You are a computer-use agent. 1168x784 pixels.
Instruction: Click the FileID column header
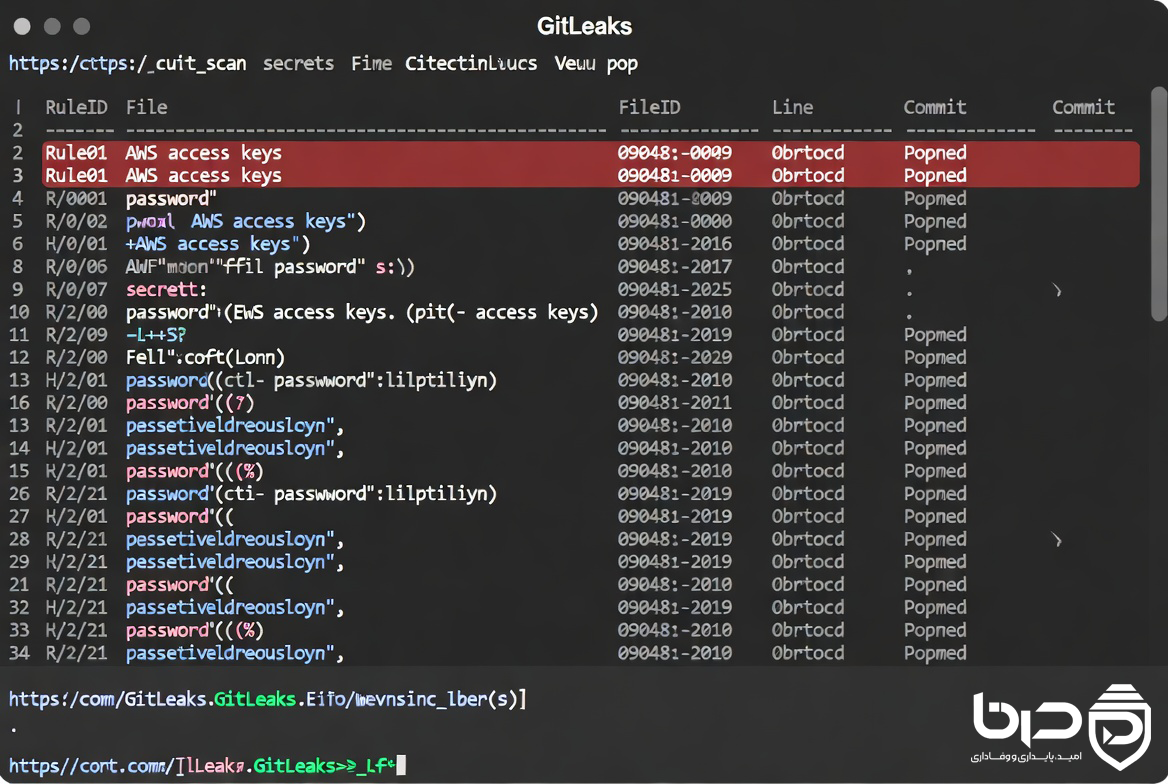[x=649, y=107]
